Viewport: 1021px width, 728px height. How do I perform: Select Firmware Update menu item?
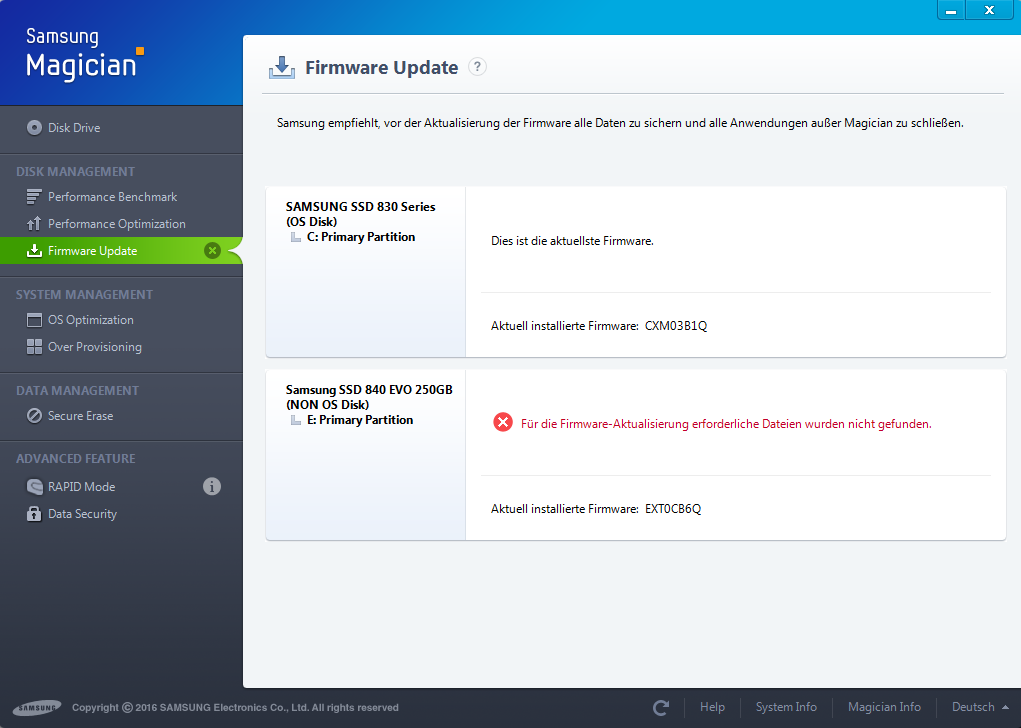pyautogui.click(x=121, y=251)
